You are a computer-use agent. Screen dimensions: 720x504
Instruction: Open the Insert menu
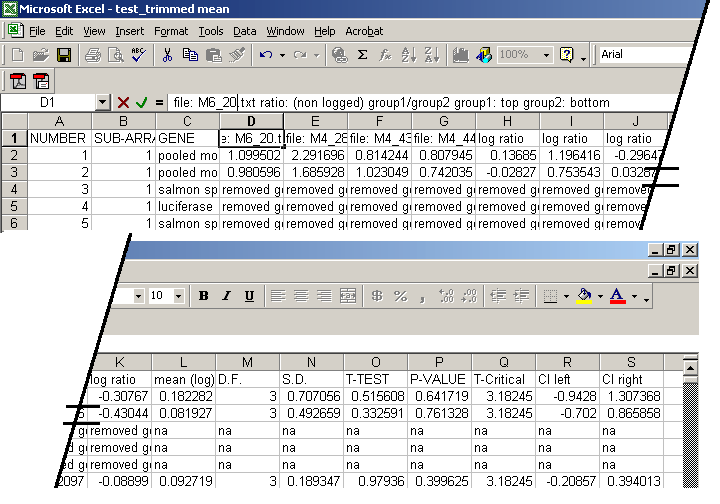click(x=129, y=31)
